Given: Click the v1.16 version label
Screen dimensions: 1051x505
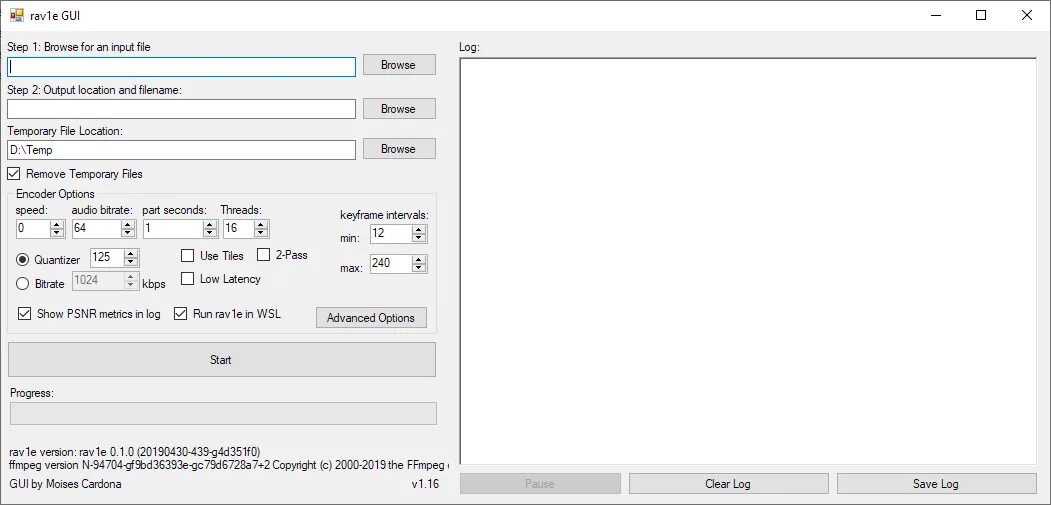Looking at the screenshot, I should click(425, 484).
